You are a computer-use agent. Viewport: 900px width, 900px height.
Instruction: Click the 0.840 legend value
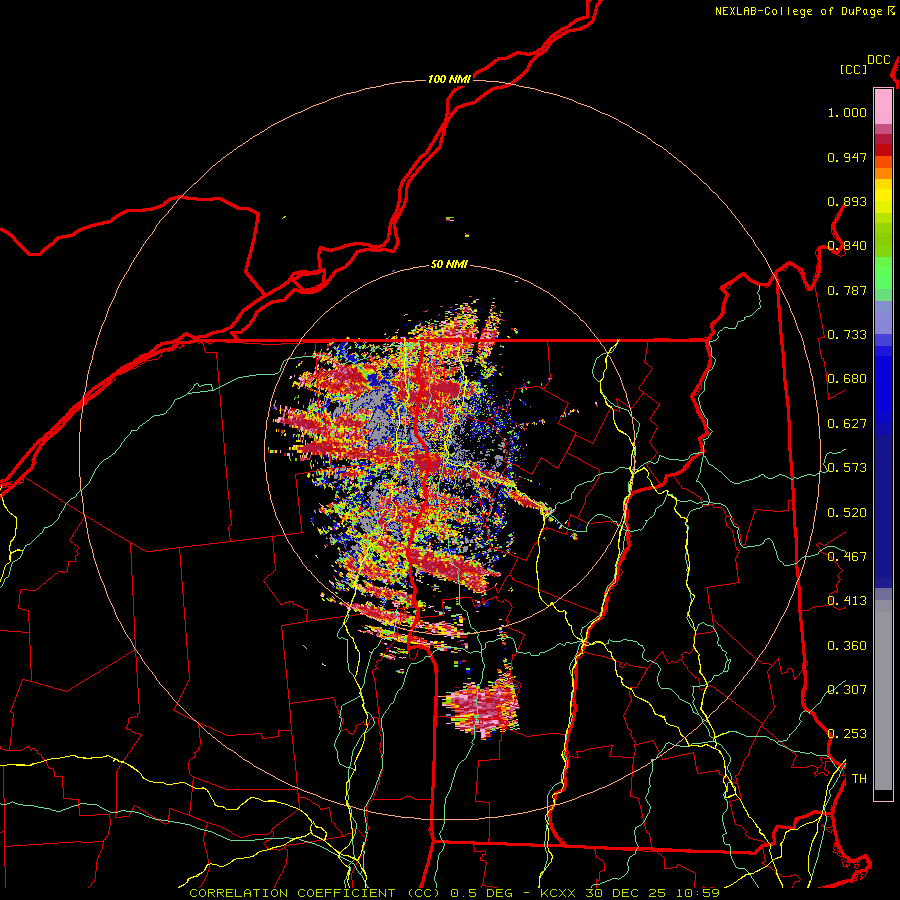(847, 246)
